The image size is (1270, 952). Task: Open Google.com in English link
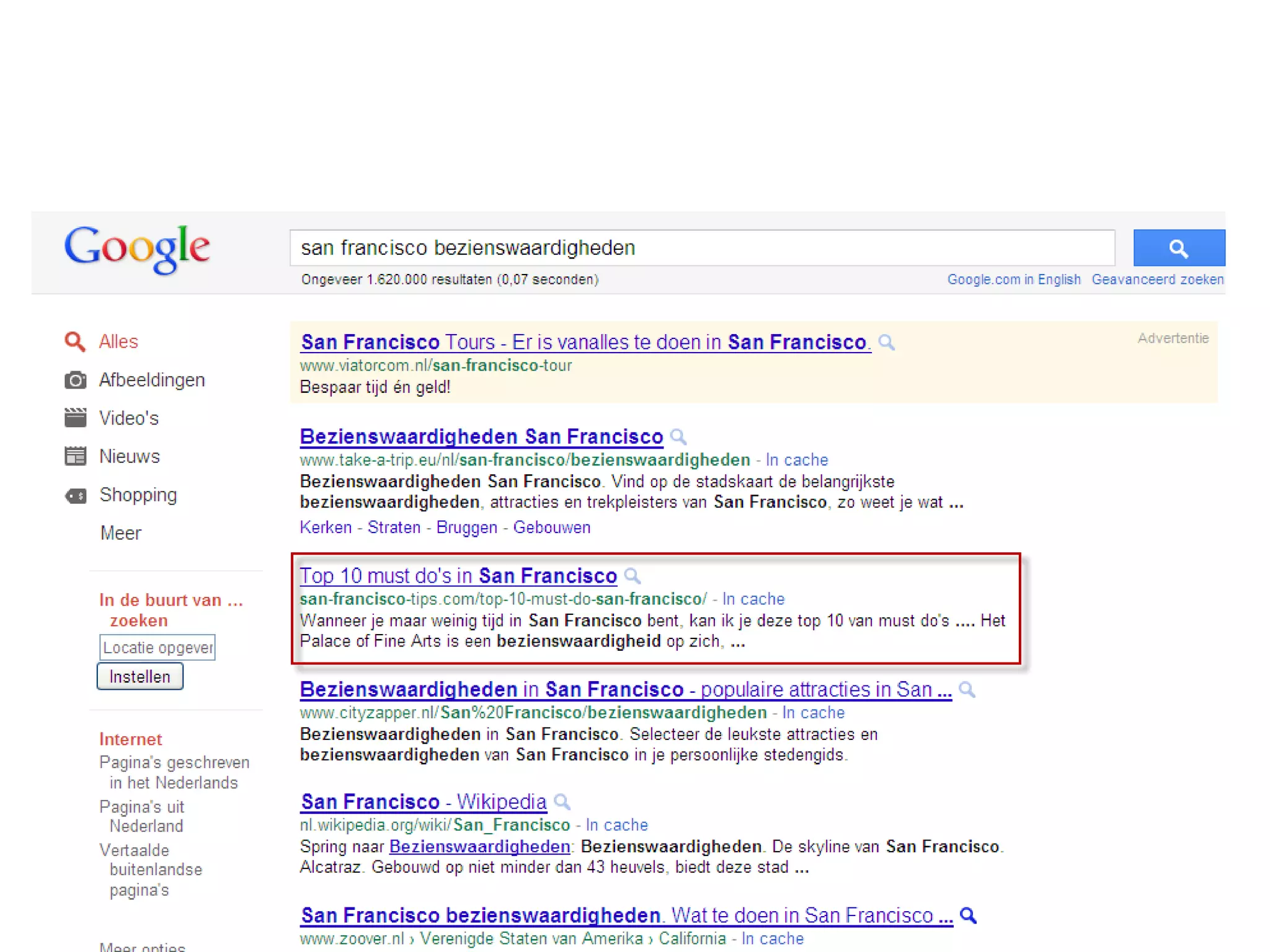[1013, 280]
